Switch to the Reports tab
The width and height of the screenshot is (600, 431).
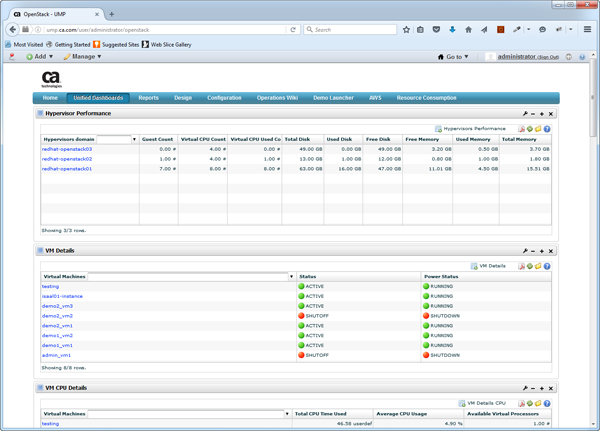(148, 98)
